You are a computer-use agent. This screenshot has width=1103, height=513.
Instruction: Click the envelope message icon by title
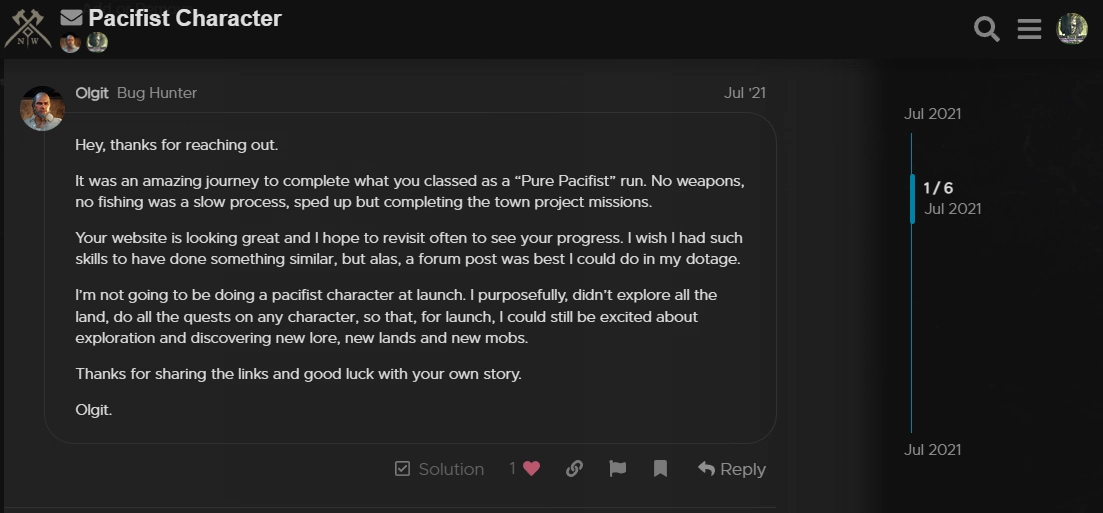point(71,18)
